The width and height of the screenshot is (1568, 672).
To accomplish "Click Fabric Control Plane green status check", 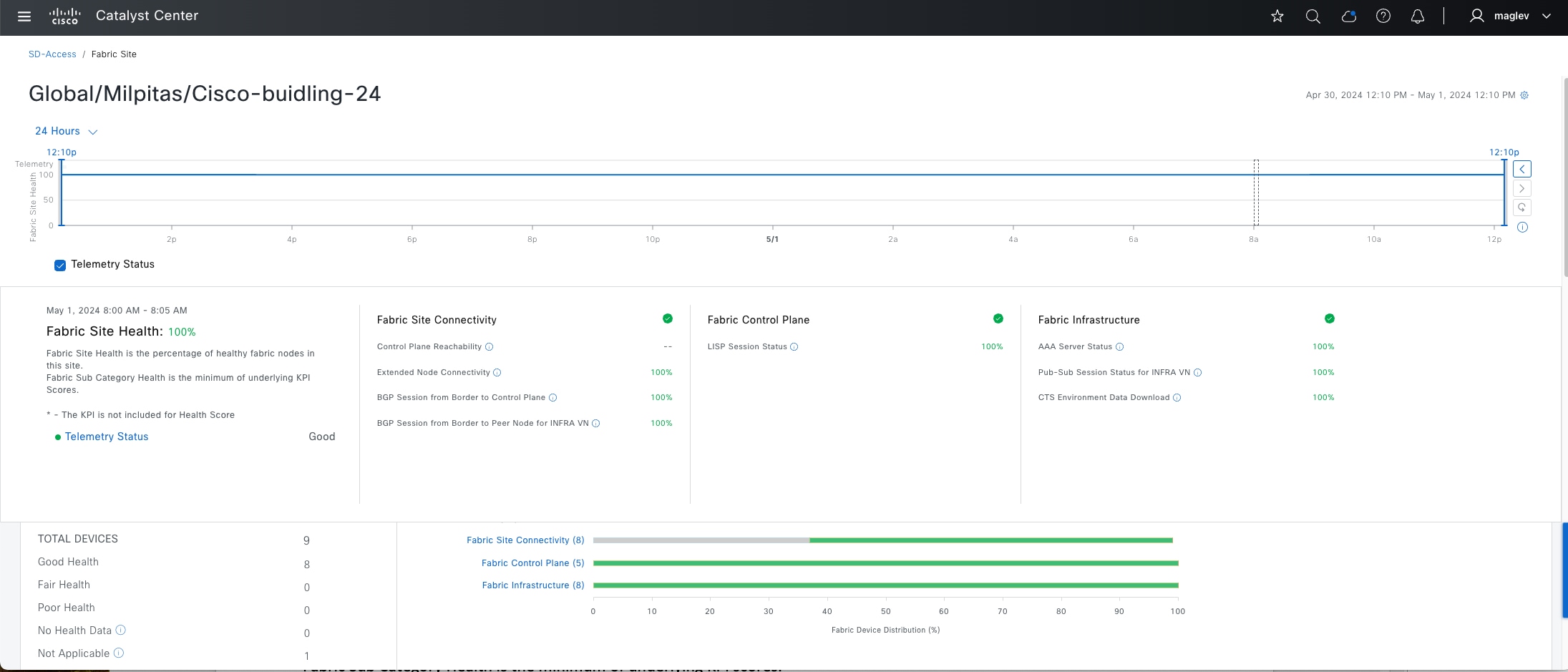I will 998,318.
